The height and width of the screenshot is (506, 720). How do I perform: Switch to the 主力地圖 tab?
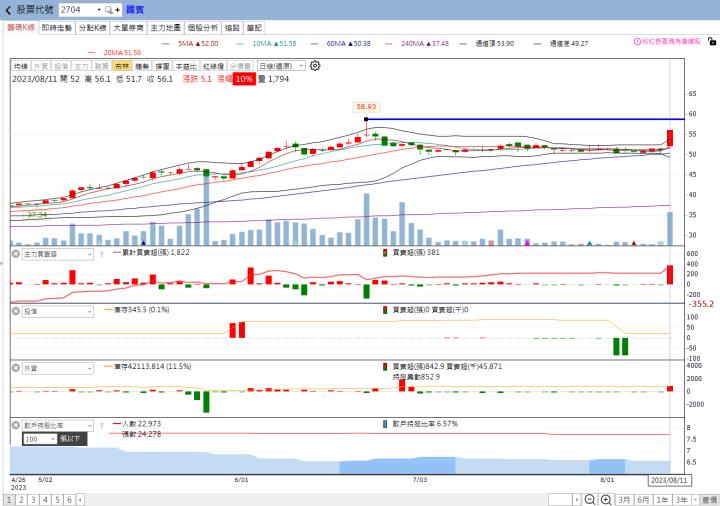[x=166, y=28]
